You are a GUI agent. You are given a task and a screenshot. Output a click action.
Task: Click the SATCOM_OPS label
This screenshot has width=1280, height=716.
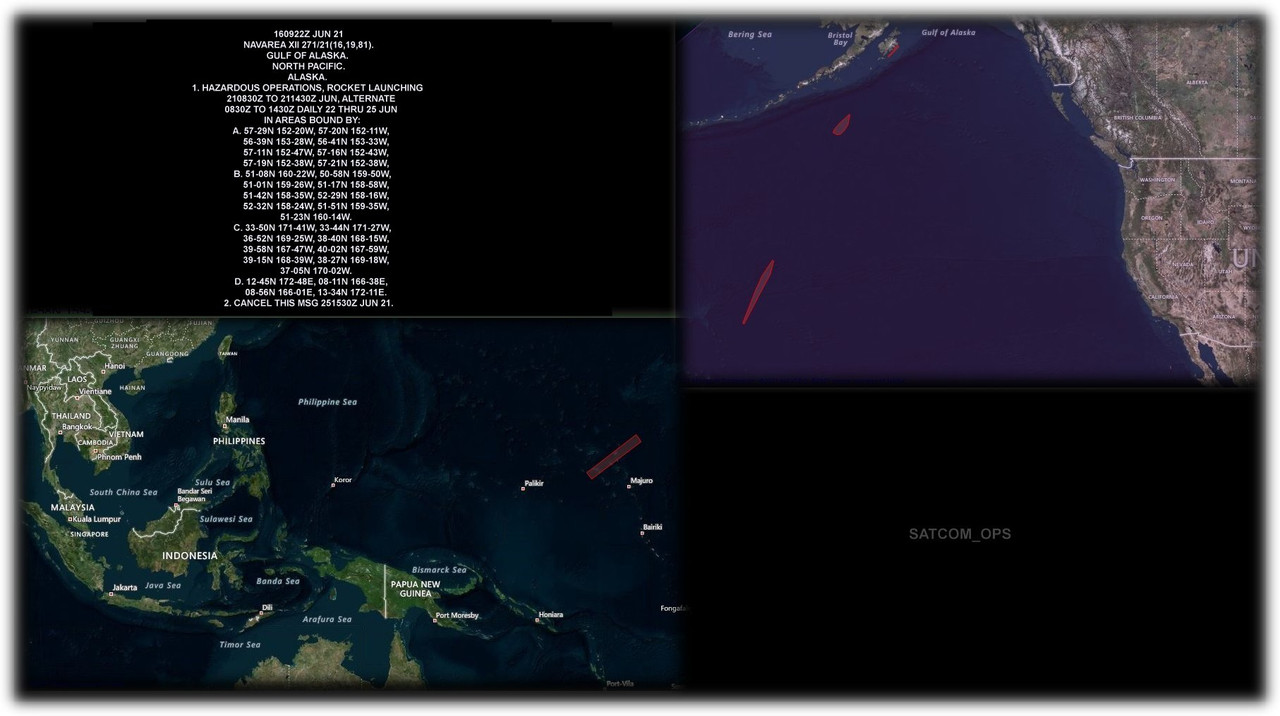959,534
